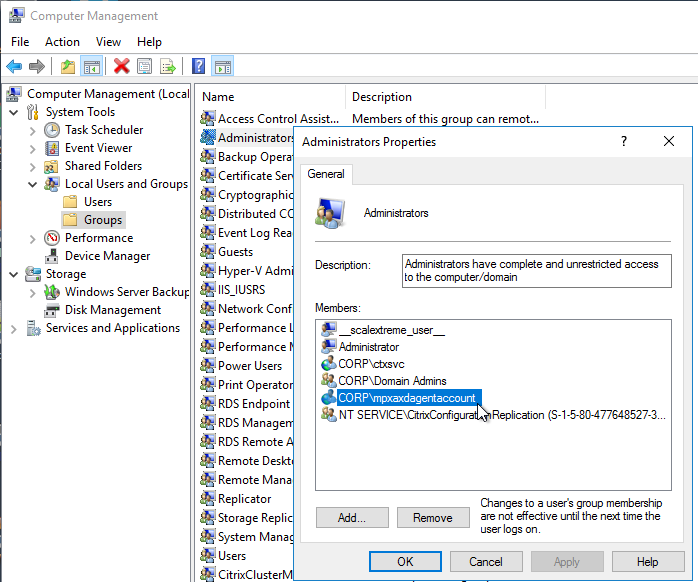This screenshot has width=698, height=582.
Task: Click the Services and Applications icon
Action: pyautogui.click(x=33, y=328)
